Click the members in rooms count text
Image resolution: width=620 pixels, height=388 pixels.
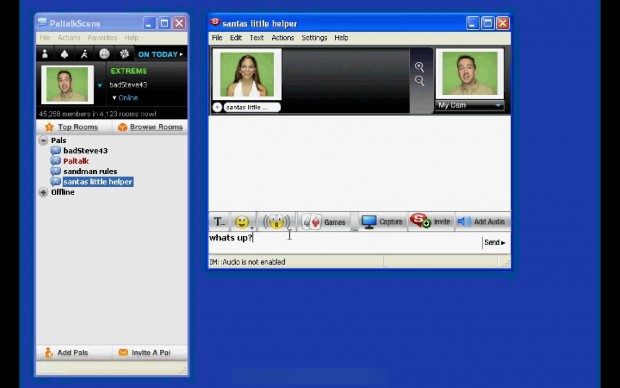tap(97, 114)
